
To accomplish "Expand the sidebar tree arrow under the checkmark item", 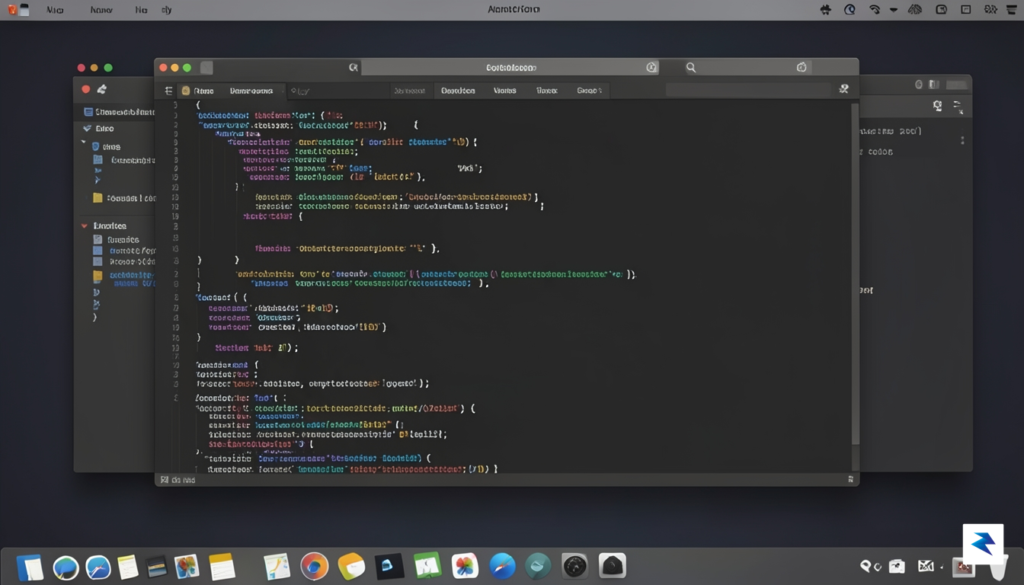I will (84, 142).
